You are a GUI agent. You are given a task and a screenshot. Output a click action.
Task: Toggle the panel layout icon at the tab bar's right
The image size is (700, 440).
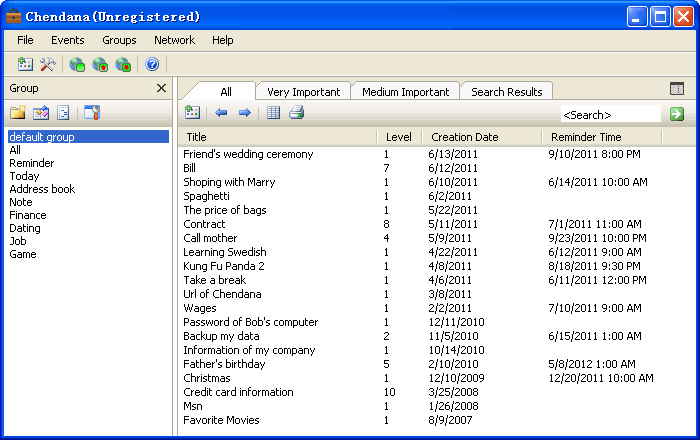677,89
